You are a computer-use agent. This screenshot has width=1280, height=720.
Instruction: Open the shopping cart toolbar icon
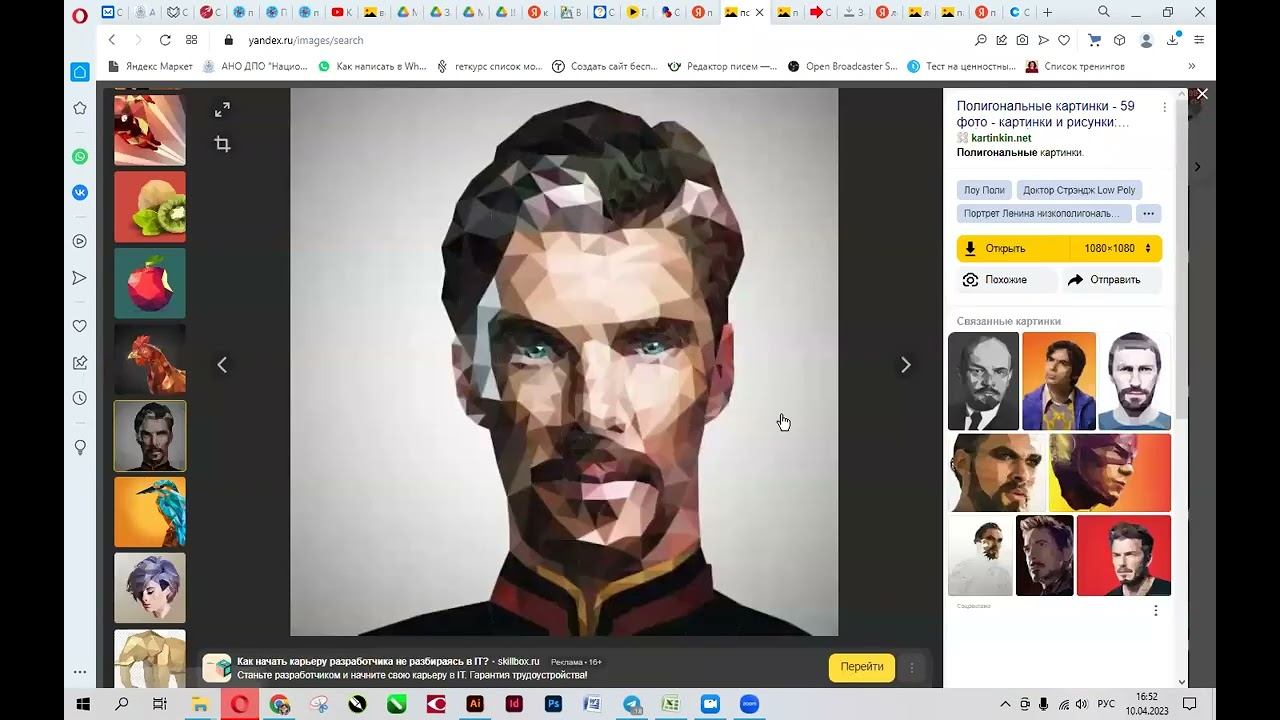click(x=1094, y=40)
